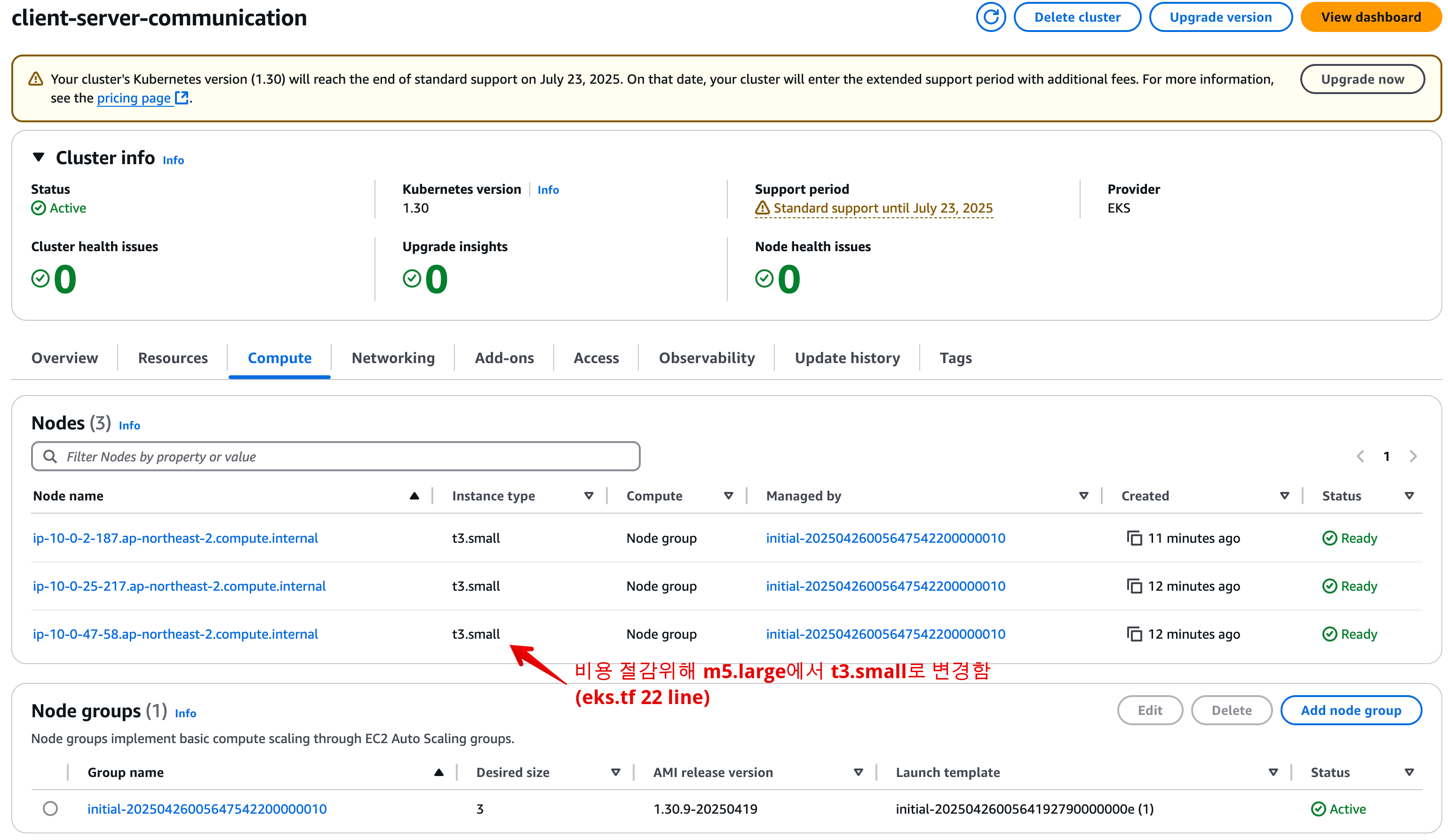Click the Upgrade insights check icon
Image resolution: width=1448 pixels, height=840 pixels.
tap(412, 279)
